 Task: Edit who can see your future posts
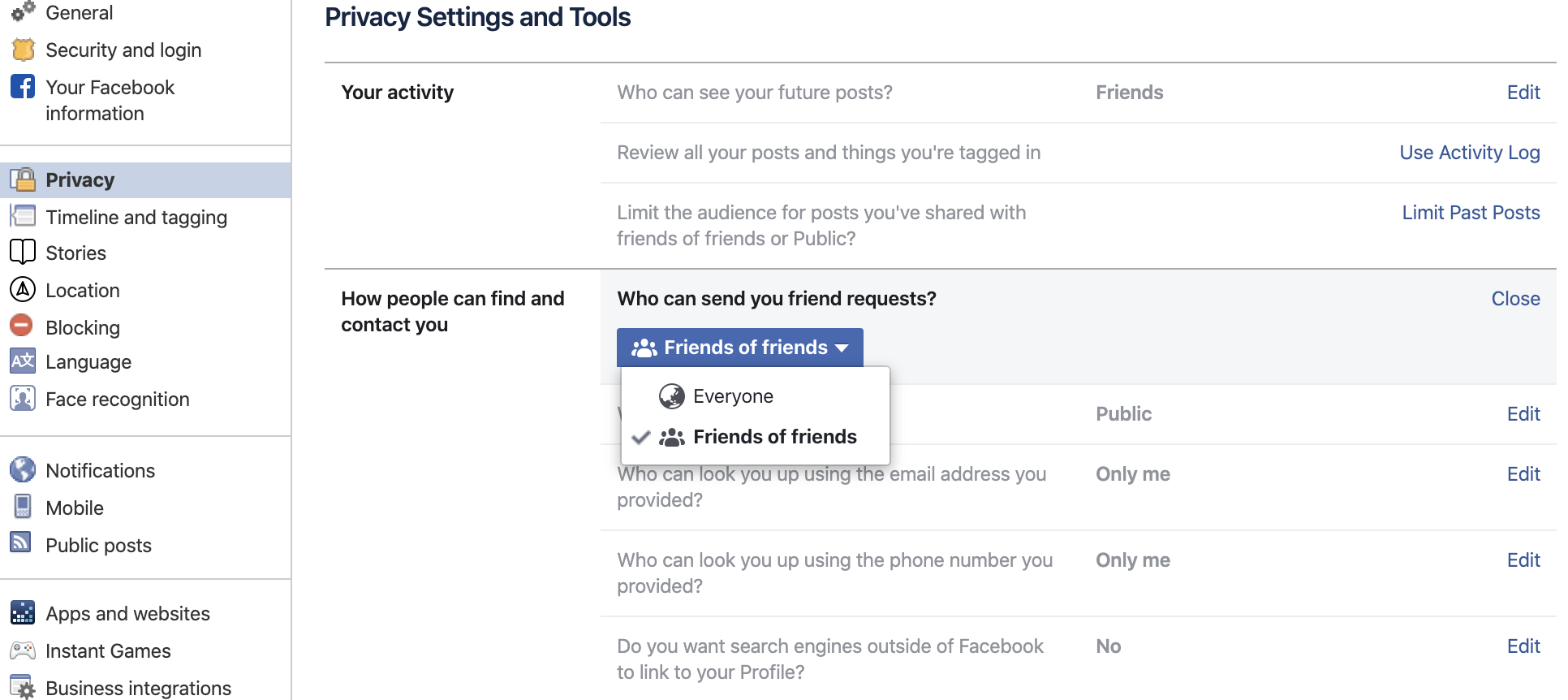[1523, 93]
